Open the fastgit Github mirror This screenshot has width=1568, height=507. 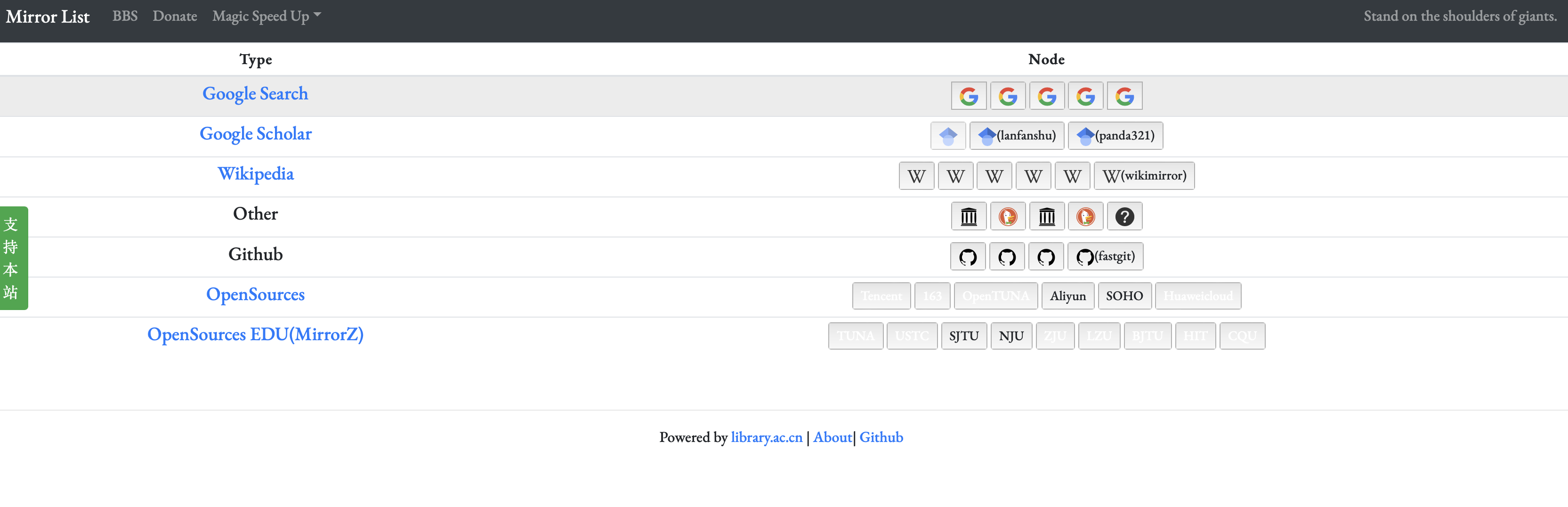click(1106, 256)
